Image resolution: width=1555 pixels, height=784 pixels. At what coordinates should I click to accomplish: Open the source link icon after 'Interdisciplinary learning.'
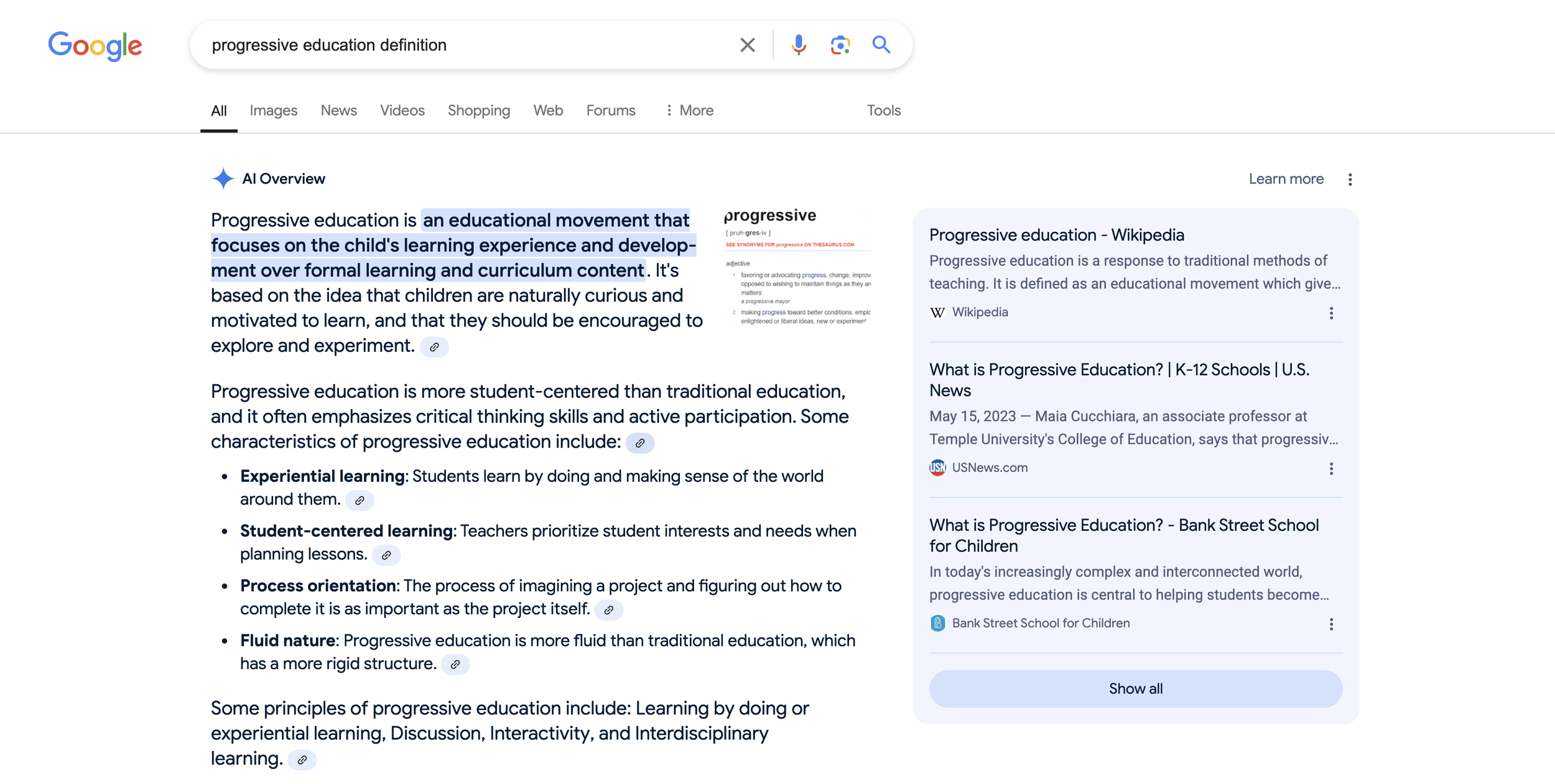302,760
